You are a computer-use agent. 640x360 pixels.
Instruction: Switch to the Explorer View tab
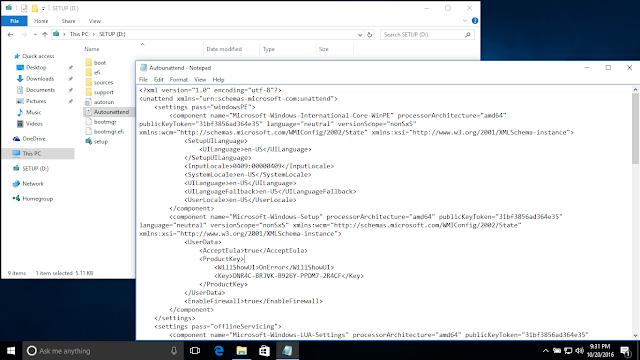tap(95, 21)
